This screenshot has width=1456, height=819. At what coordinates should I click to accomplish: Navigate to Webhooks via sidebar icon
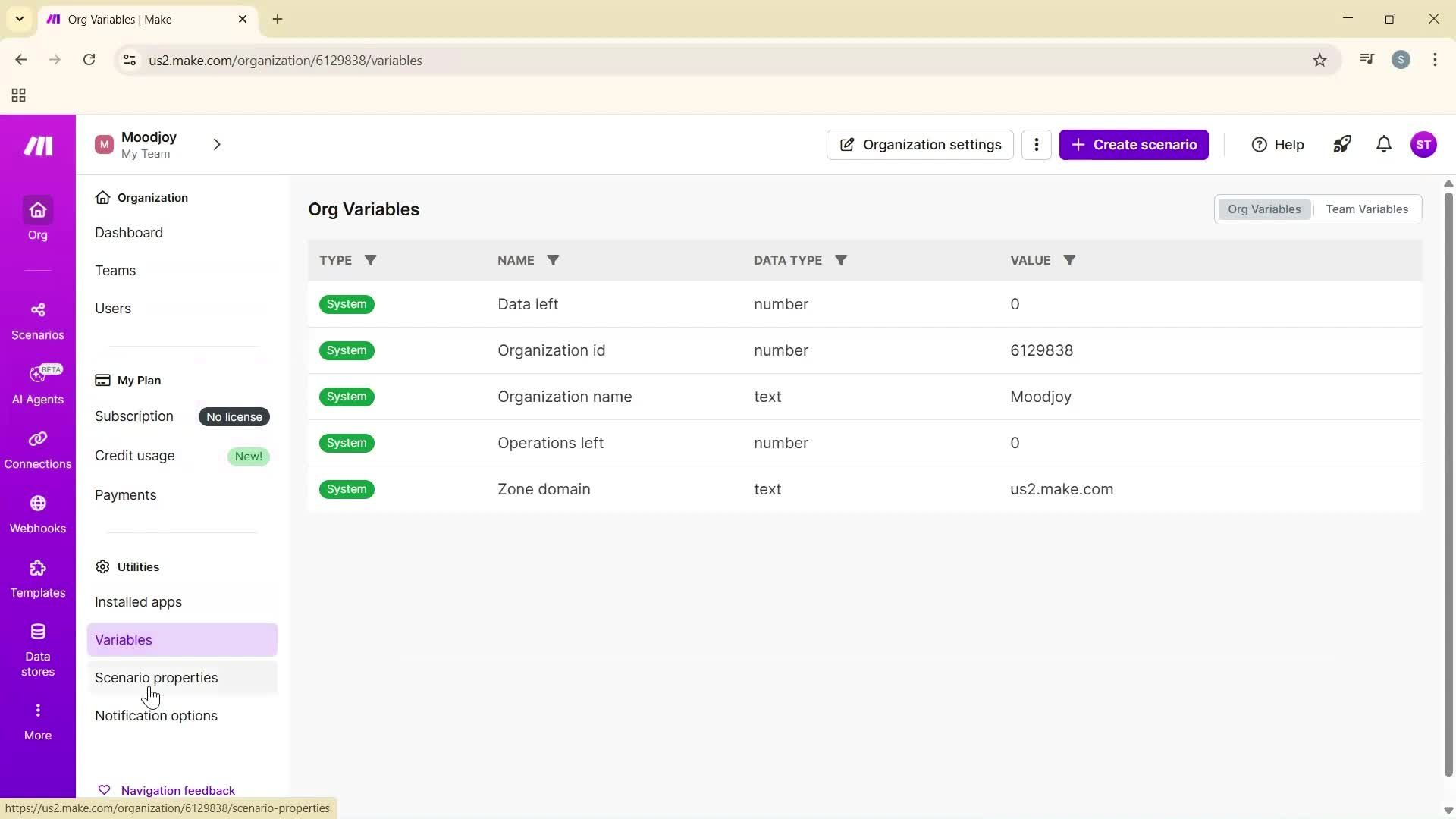(37, 513)
